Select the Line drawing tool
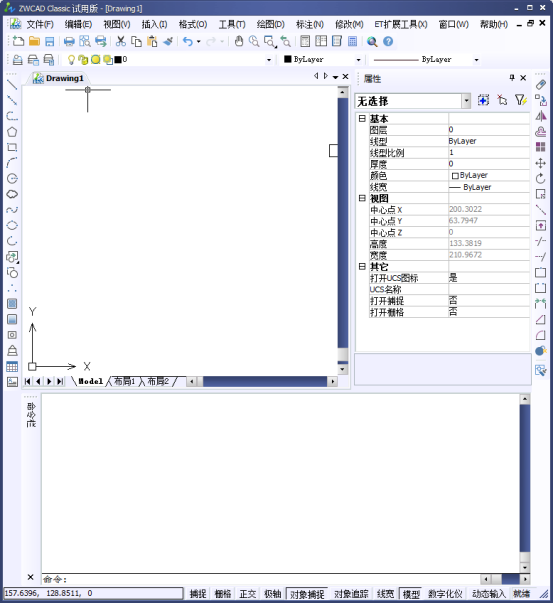 coord(12,84)
